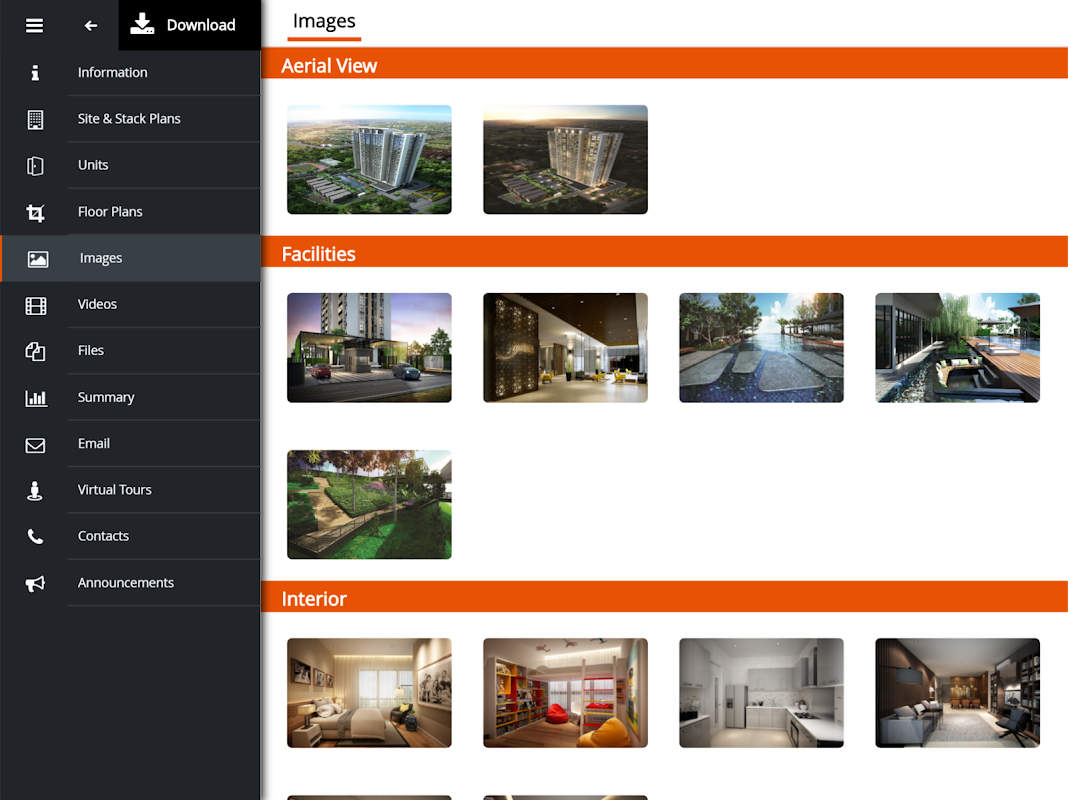Go to Site & Stack Plans
This screenshot has width=1068, height=800.
129,118
